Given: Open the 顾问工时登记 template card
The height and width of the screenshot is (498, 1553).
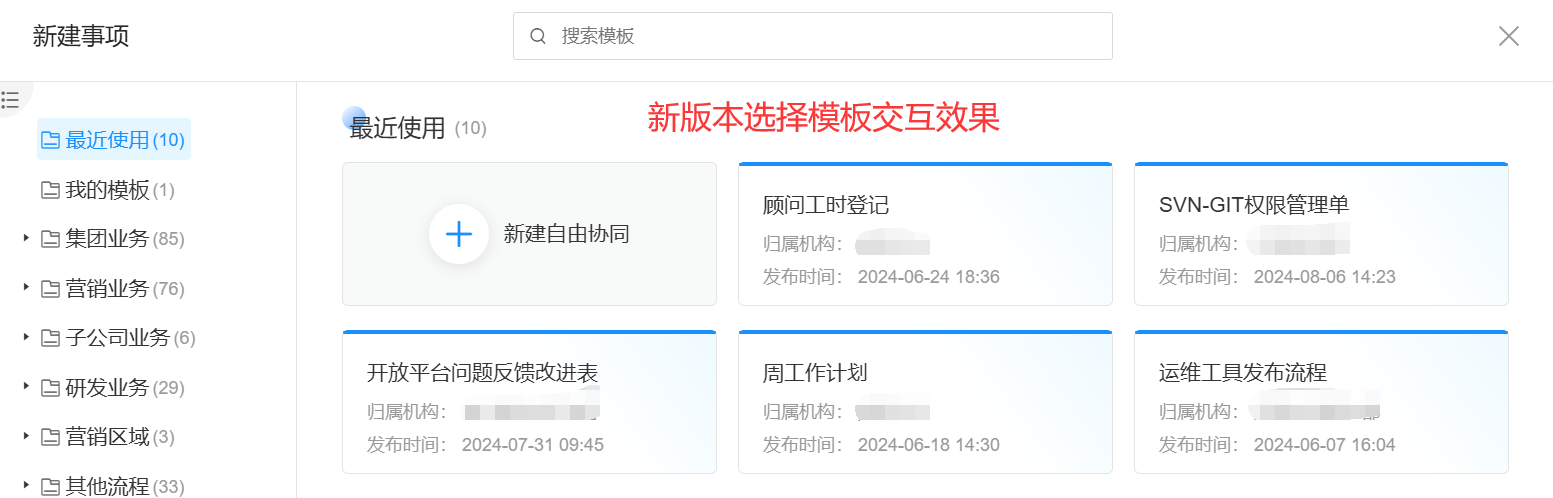Looking at the screenshot, I should [x=924, y=234].
